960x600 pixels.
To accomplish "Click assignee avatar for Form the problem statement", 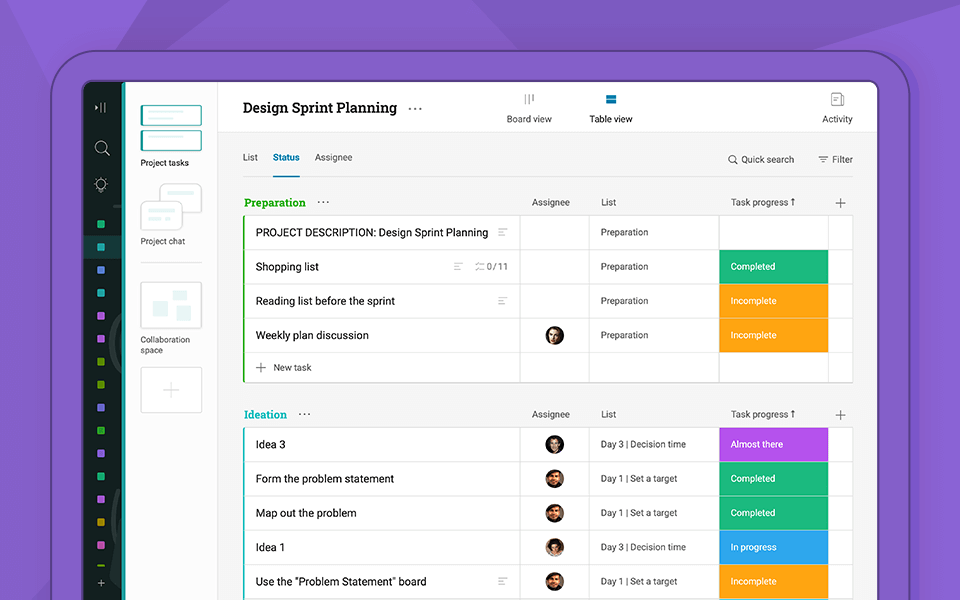I will (554, 479).
